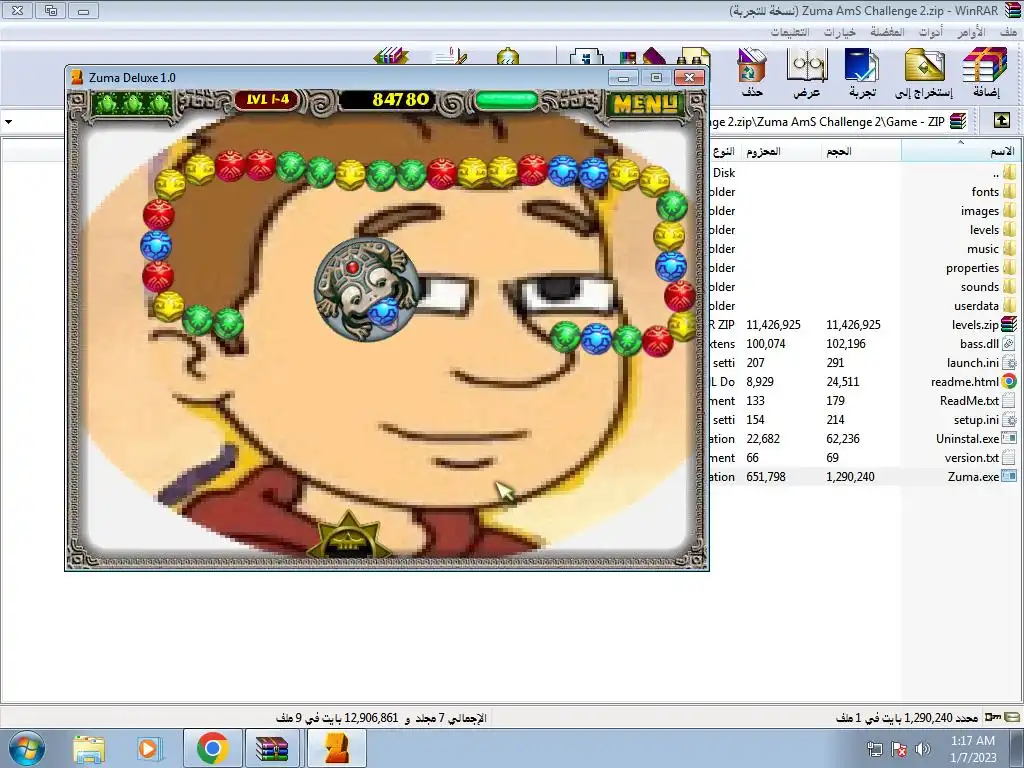Viewport: 1024px width, 768px height.
Task: Sort by the Name (الاسم) column header
Action: [x=961, y=151]
